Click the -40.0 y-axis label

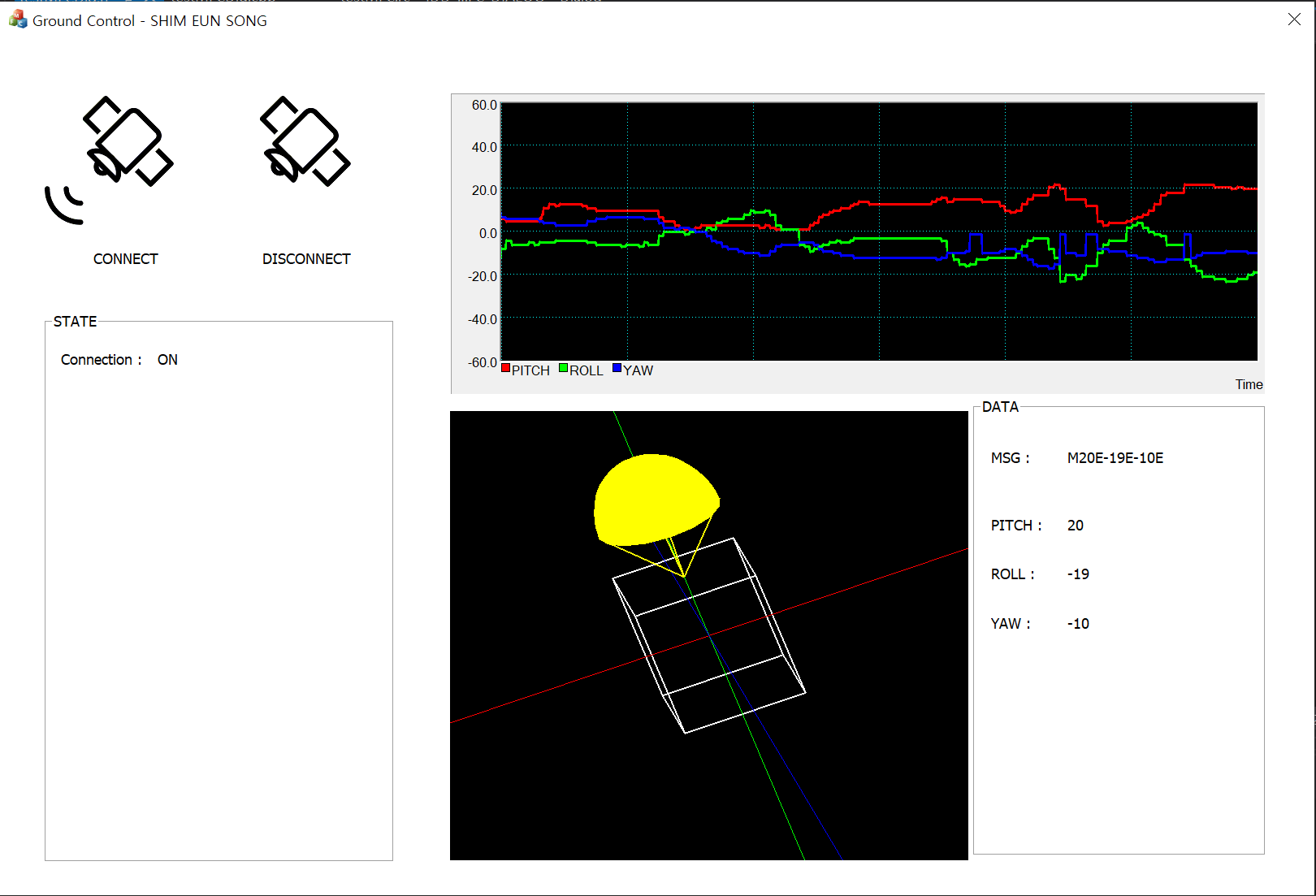483,319
